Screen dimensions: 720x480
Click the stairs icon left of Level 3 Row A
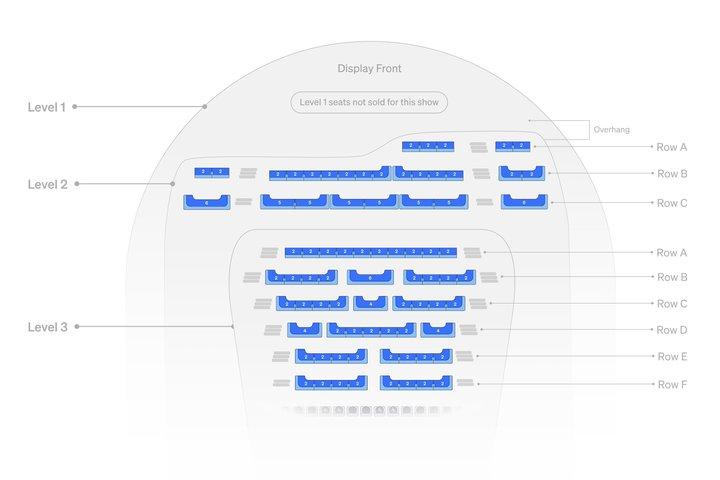click(x=269, y=253)
